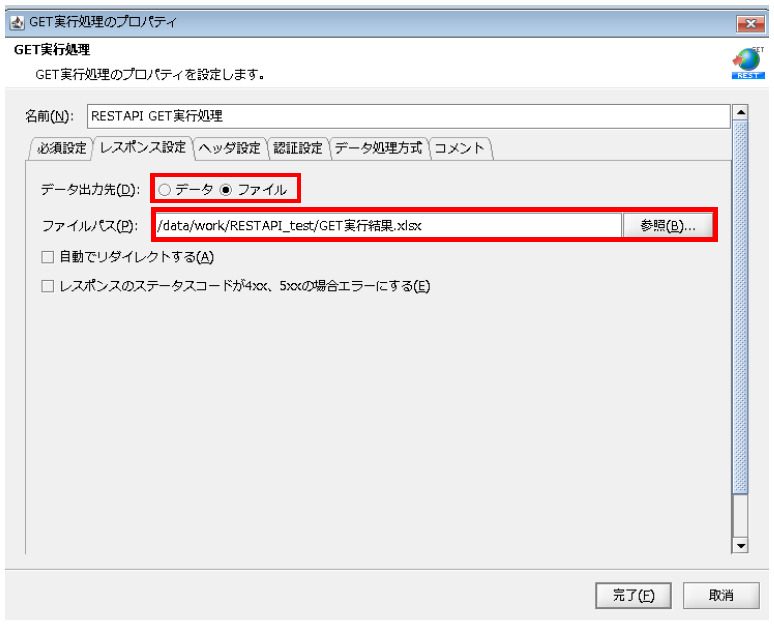Screen dimensions: 774x626
Task: Click the 取消 cancel button
Action: (x=721, y=595)
